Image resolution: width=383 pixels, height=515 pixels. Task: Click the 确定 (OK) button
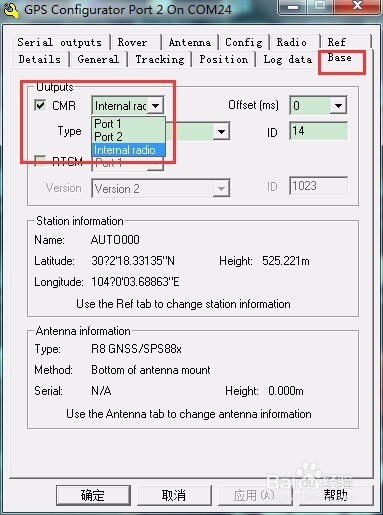(x=93, y=495)
